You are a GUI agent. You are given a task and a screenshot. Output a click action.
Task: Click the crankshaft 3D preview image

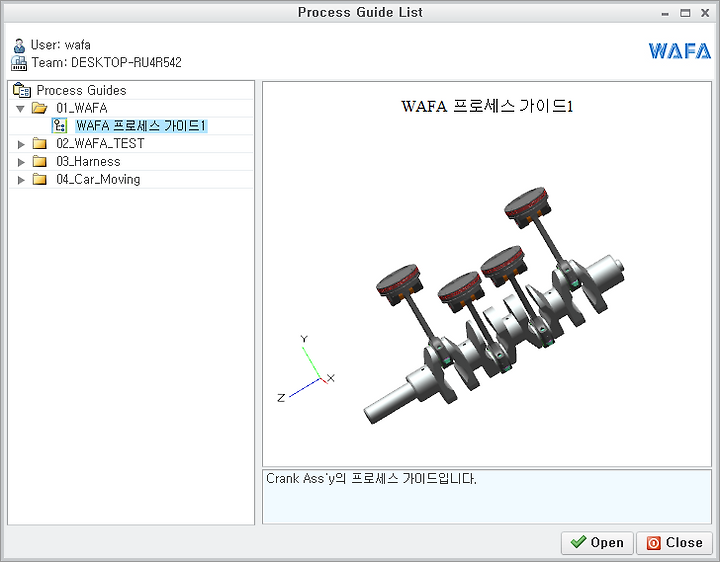(495, 306)
